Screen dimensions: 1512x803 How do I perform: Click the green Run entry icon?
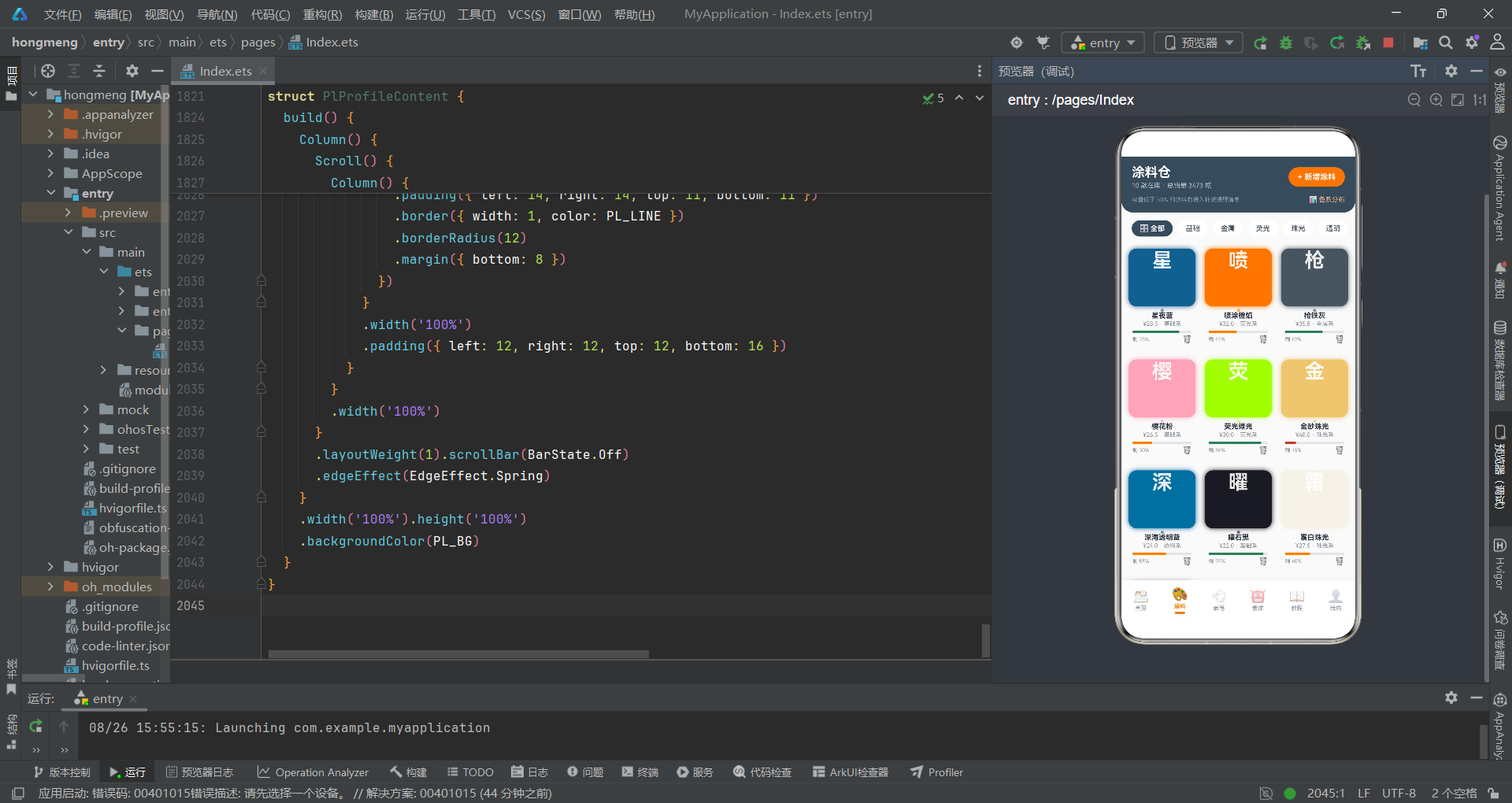tap(1260, 43)
